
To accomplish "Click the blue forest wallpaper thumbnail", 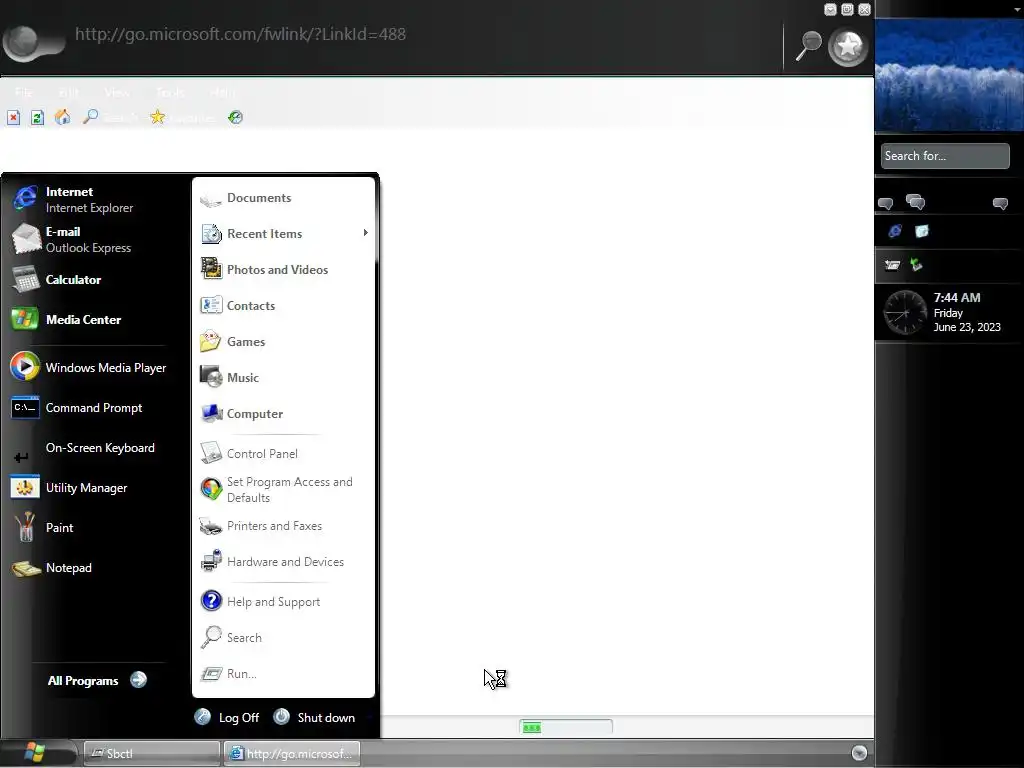I will click(x=950, y=75).
